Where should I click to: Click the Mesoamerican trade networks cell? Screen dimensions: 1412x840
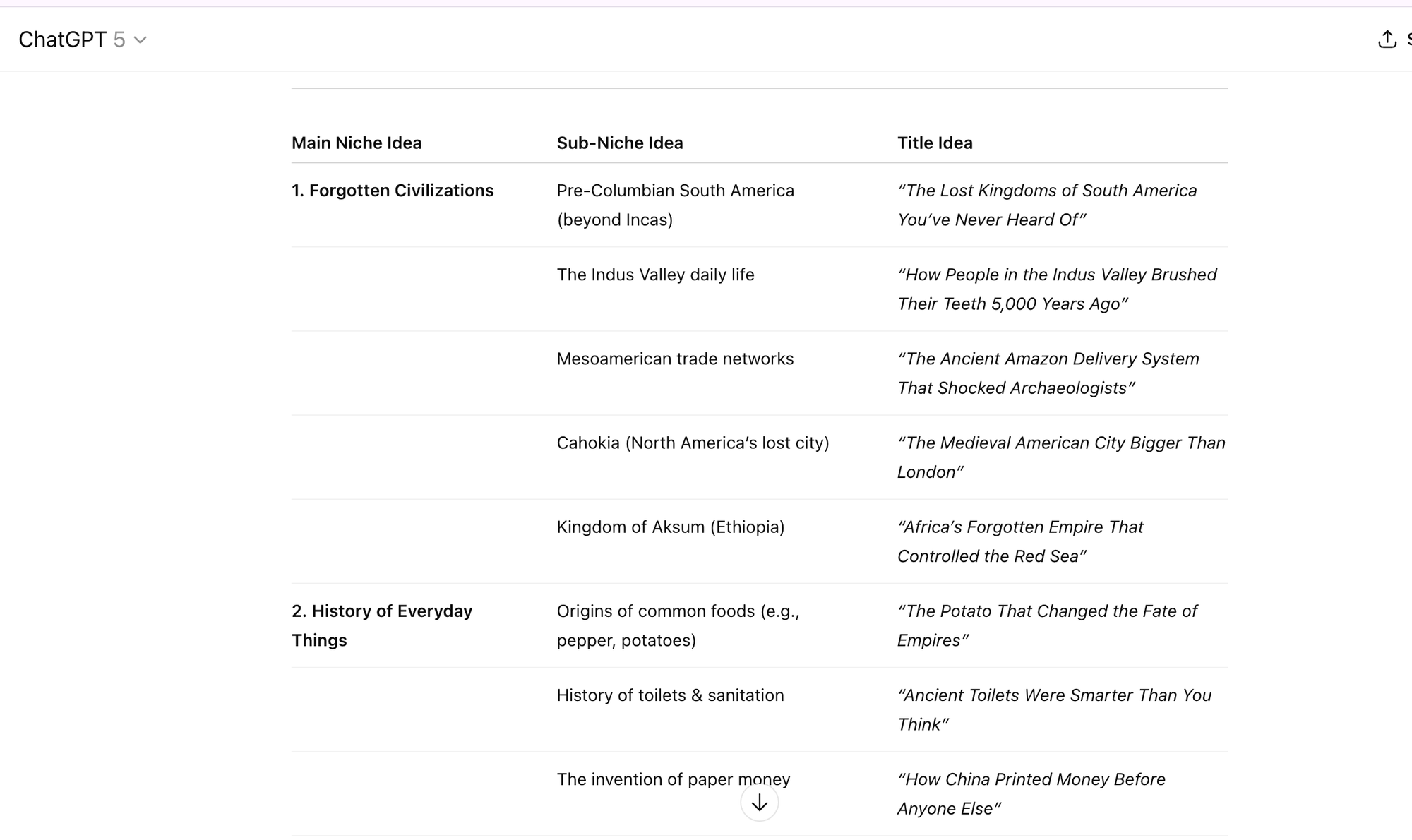(675, 359)
